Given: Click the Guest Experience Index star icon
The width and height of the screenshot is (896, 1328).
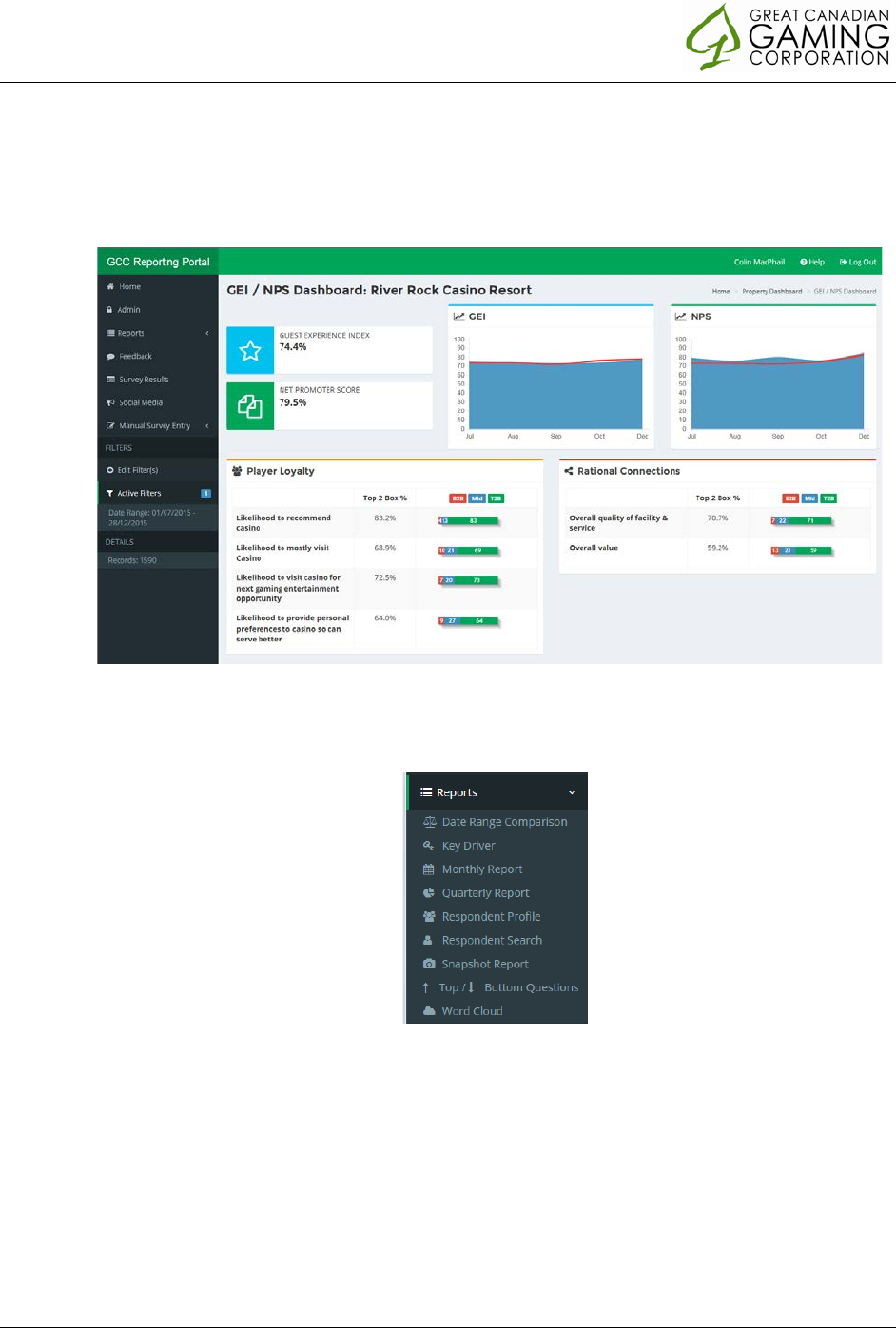Looking at the screenshot, I should pos(250,351).
